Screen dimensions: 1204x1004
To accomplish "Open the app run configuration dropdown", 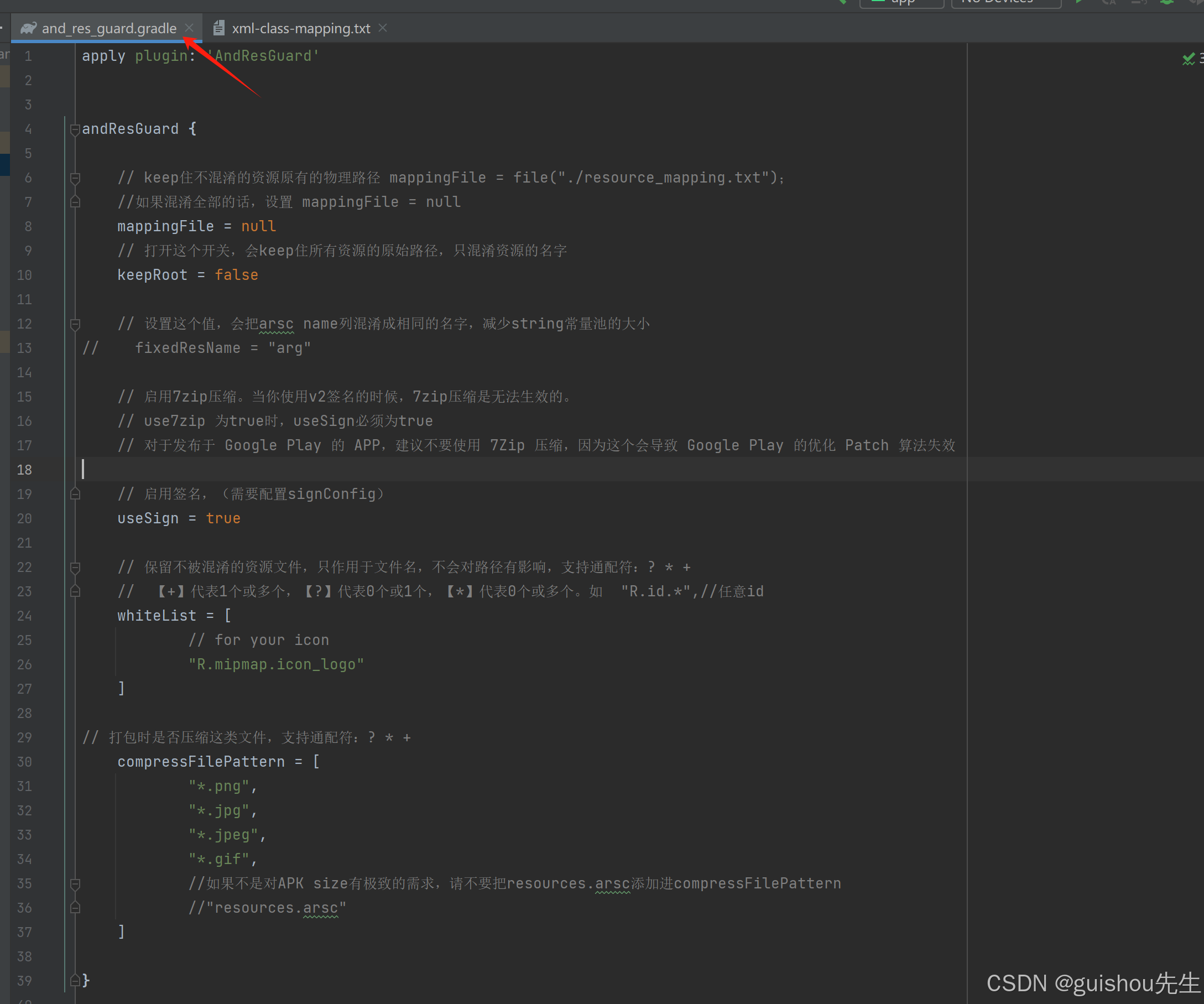I will (x=902, y=2).
